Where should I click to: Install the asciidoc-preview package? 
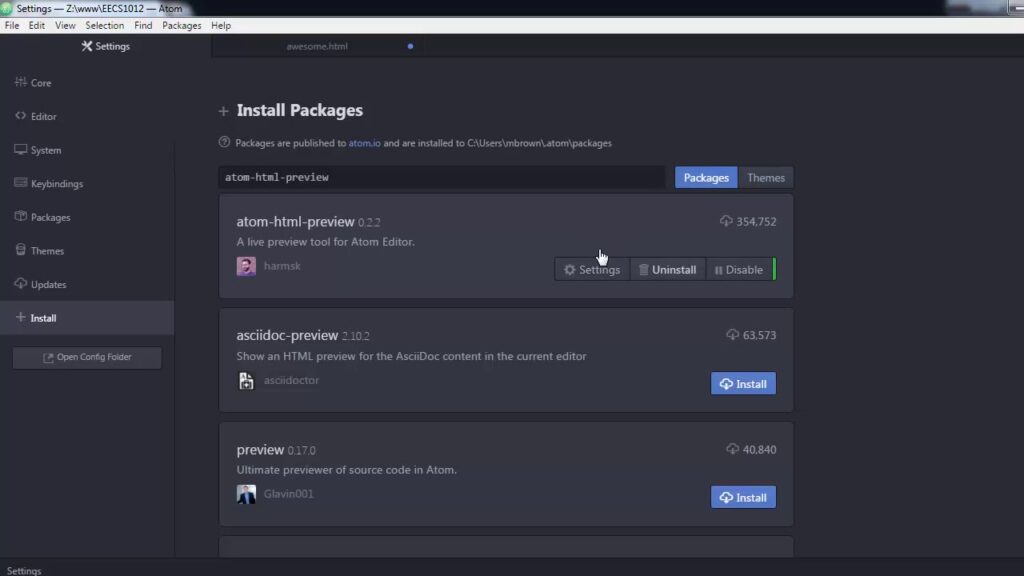click(x=743, y=383)
